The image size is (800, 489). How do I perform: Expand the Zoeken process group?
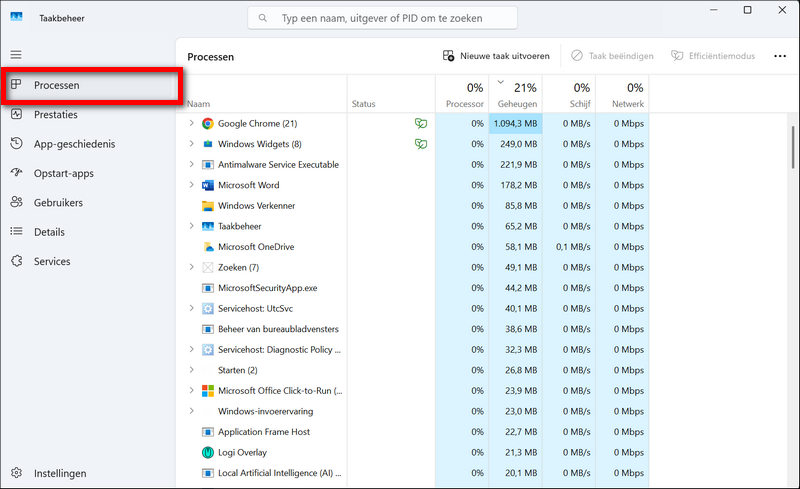191,267
